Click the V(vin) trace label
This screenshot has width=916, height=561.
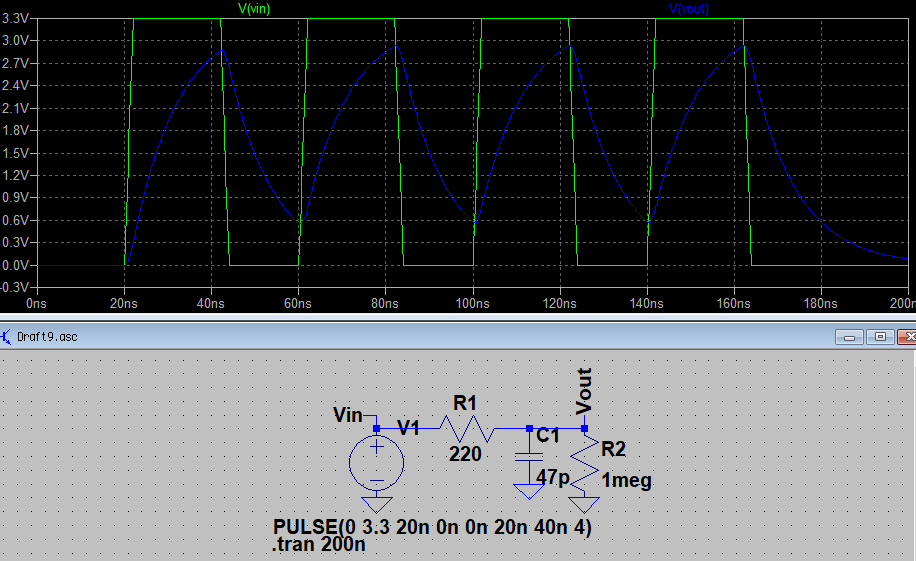pos(253,8)
